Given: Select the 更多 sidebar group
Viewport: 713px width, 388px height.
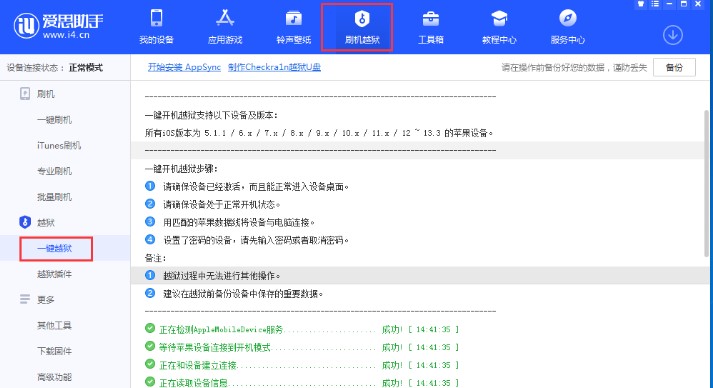Looking at the screenshot, I should click(37, 300).
